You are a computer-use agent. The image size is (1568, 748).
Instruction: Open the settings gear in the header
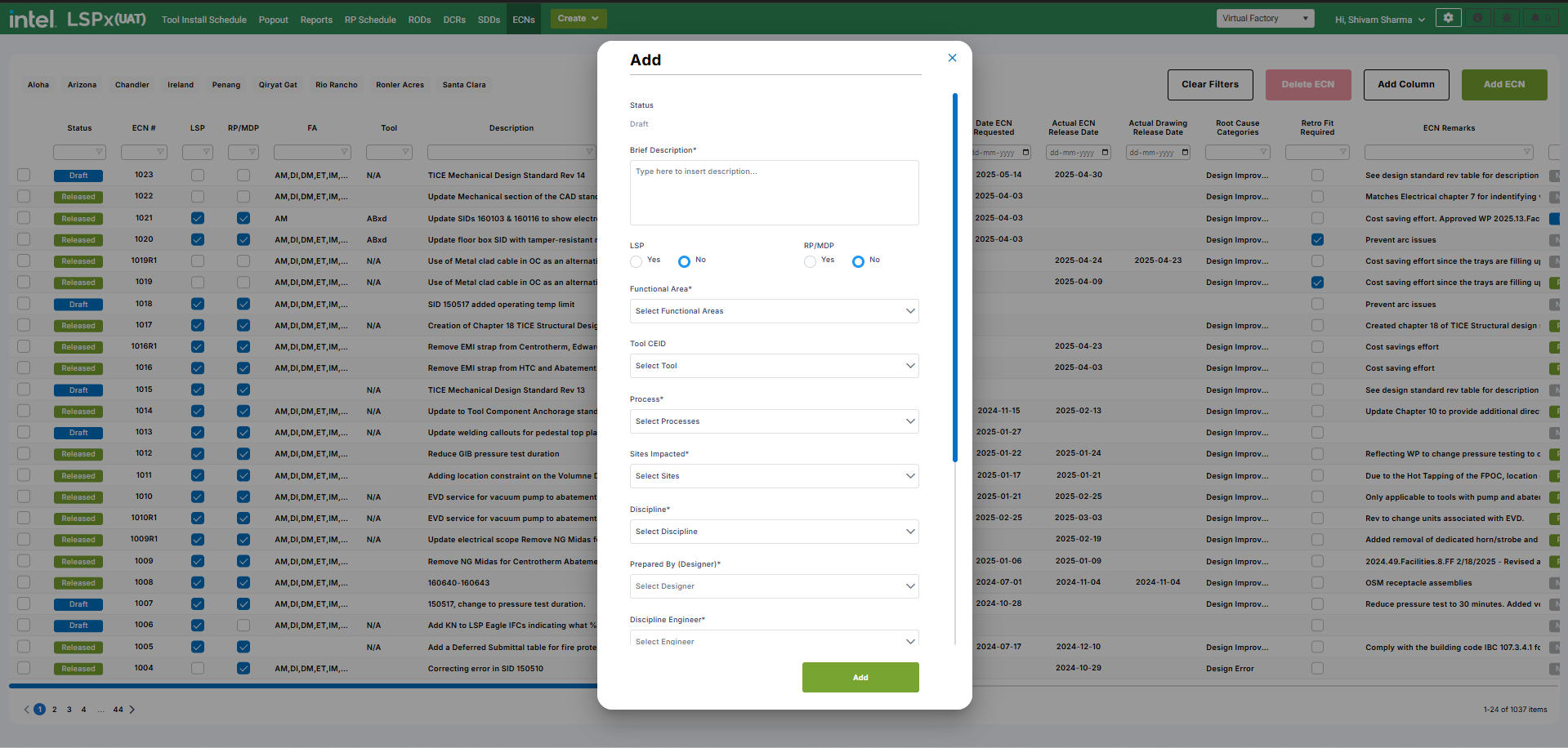1448,18
